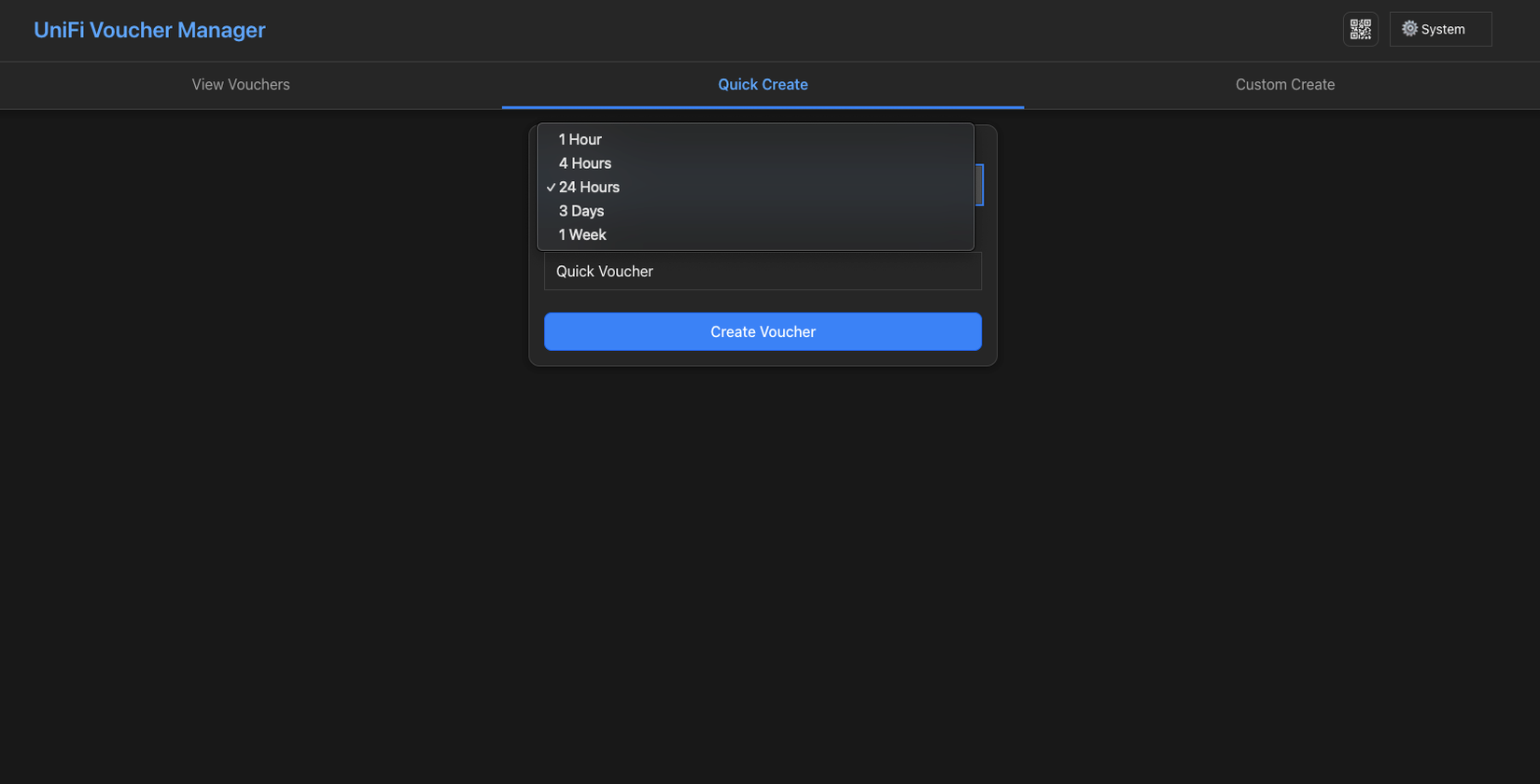Choose the 4 Hours duration option

tap(756, 163)
